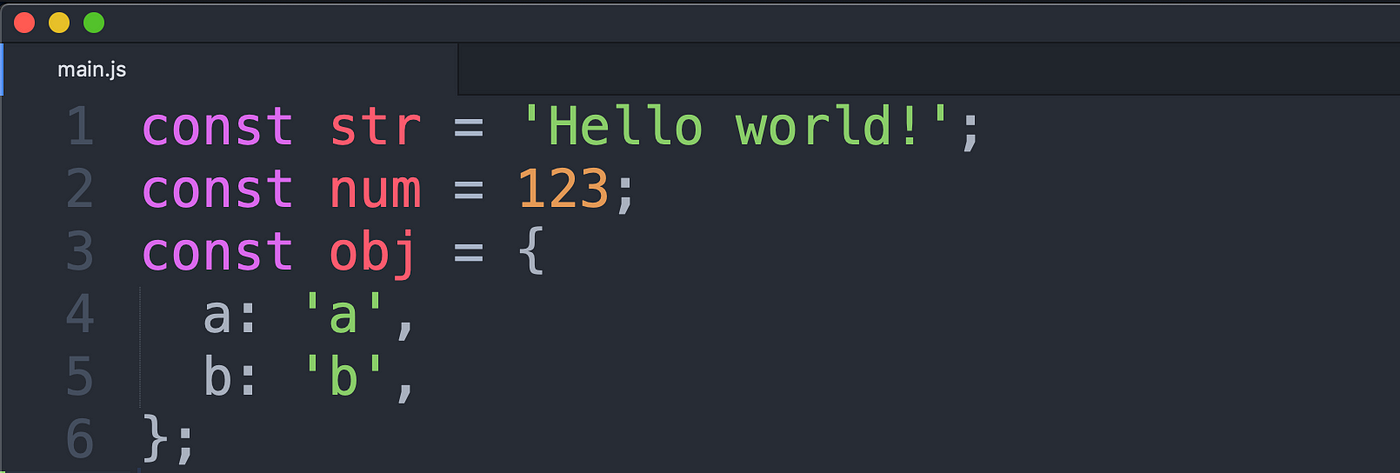
Task: Click the 'b' string value on line 5
Action: [344, 377]
